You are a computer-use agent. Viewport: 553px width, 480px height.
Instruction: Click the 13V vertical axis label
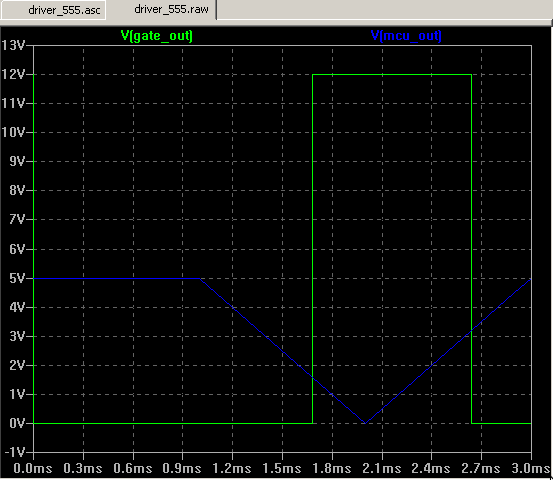point(13,45)
